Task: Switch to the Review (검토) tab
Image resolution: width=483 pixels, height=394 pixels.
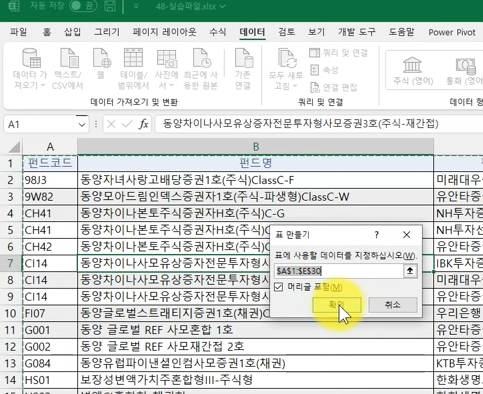Action: pos(287,32)
